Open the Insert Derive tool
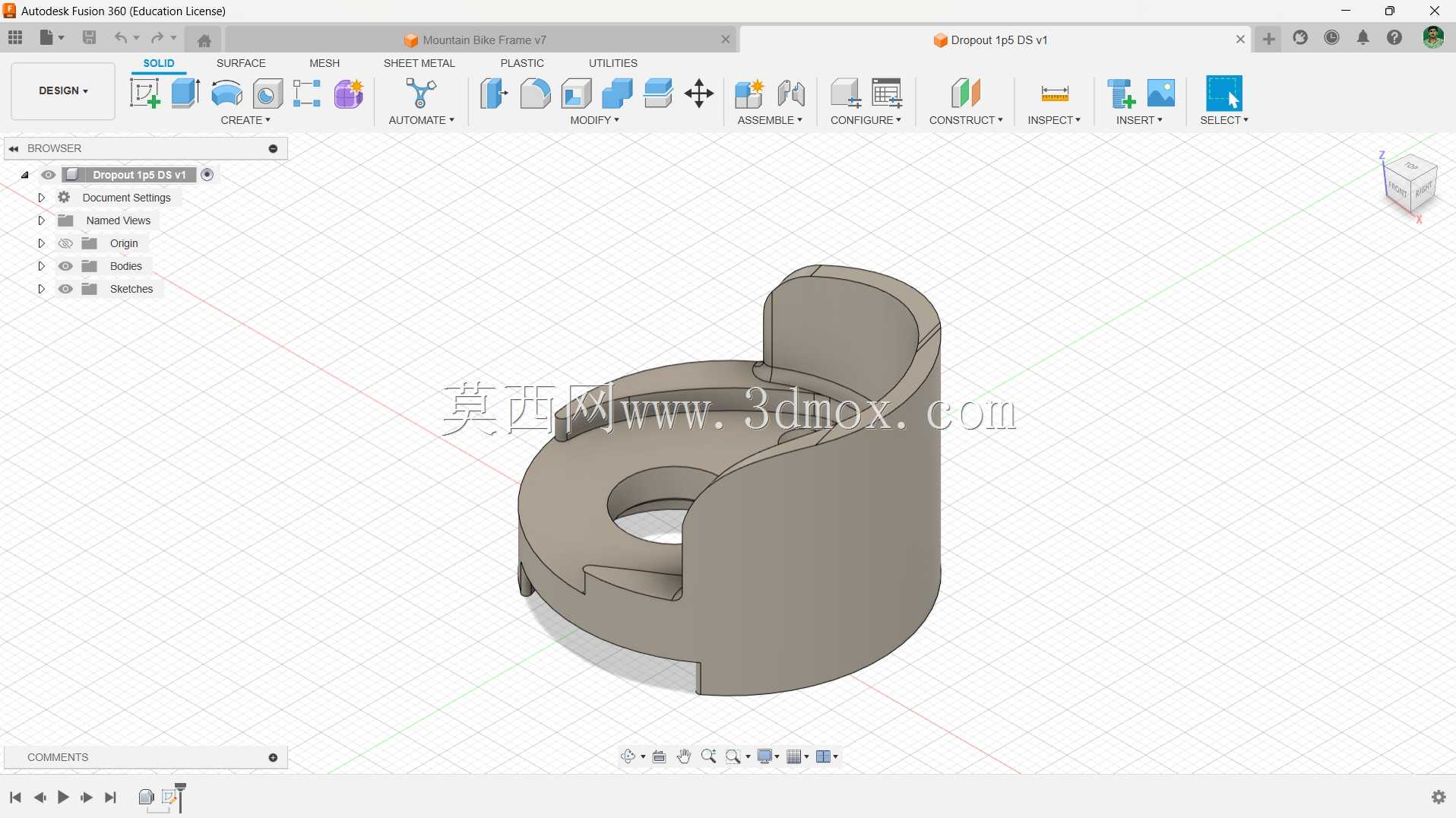Image resolution: width=1456 pixels, height=818 pixels. click(1121, 94)
